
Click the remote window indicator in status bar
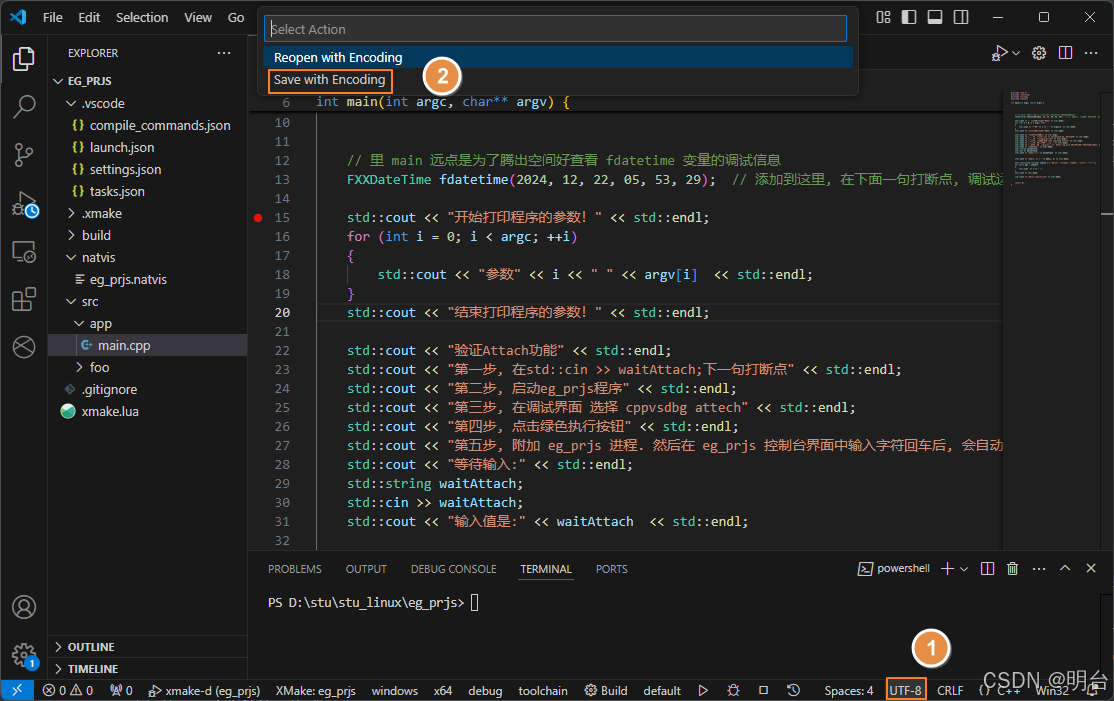tap(17, 690)
